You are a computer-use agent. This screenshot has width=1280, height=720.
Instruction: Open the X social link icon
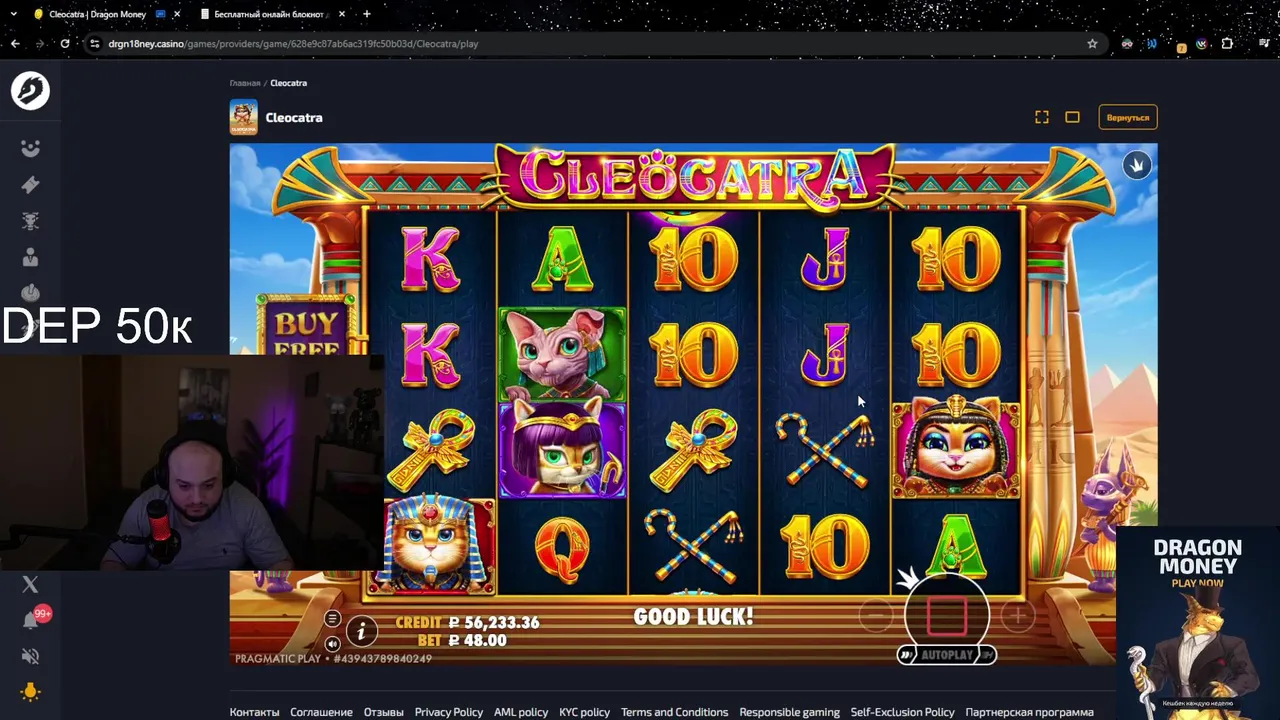[x=30, y=585]
